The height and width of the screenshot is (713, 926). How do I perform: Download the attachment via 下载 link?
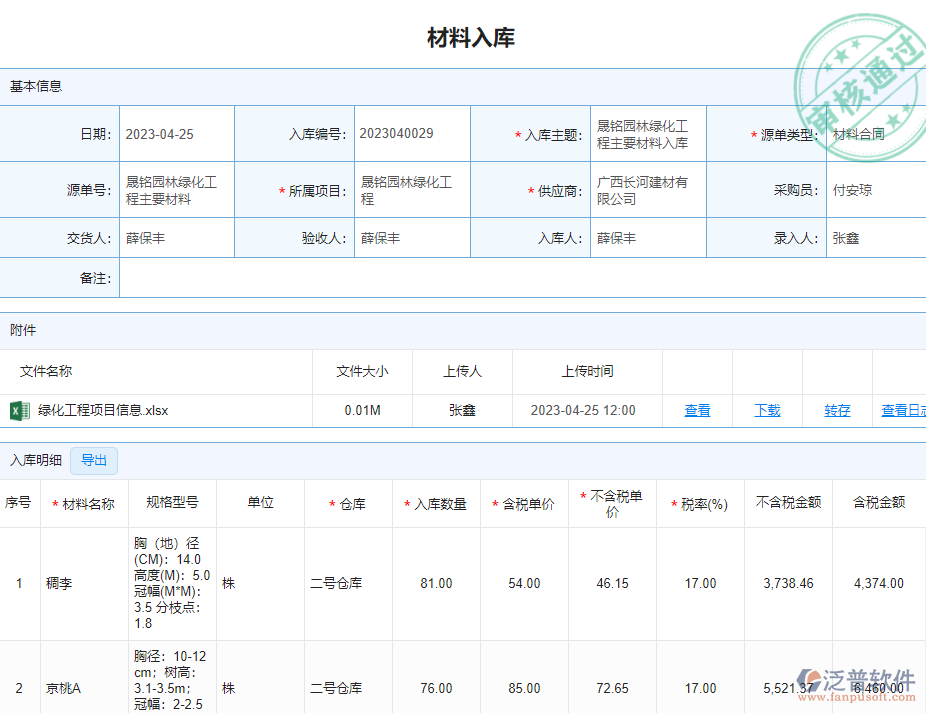tap(767, 410)
